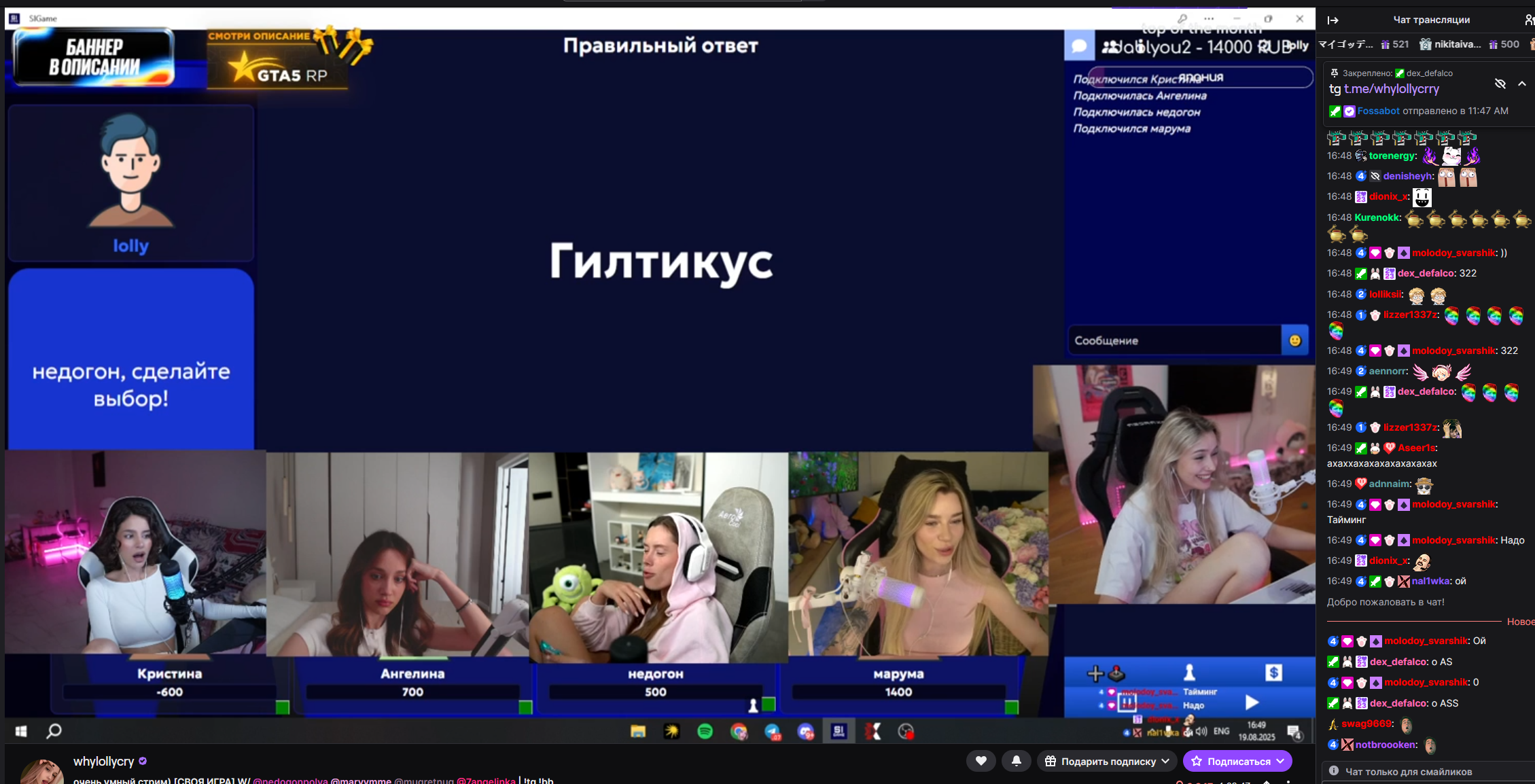The image size is (1535, 784).
Task: Collapse pinned message with chevron
Action: click(1521, 84)
